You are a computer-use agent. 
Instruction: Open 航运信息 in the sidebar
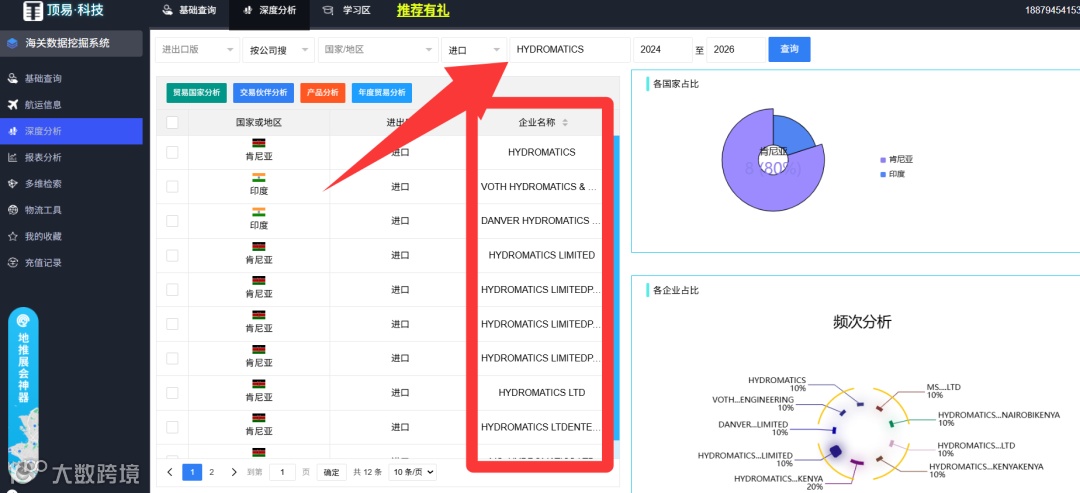[x=71, y=105]
